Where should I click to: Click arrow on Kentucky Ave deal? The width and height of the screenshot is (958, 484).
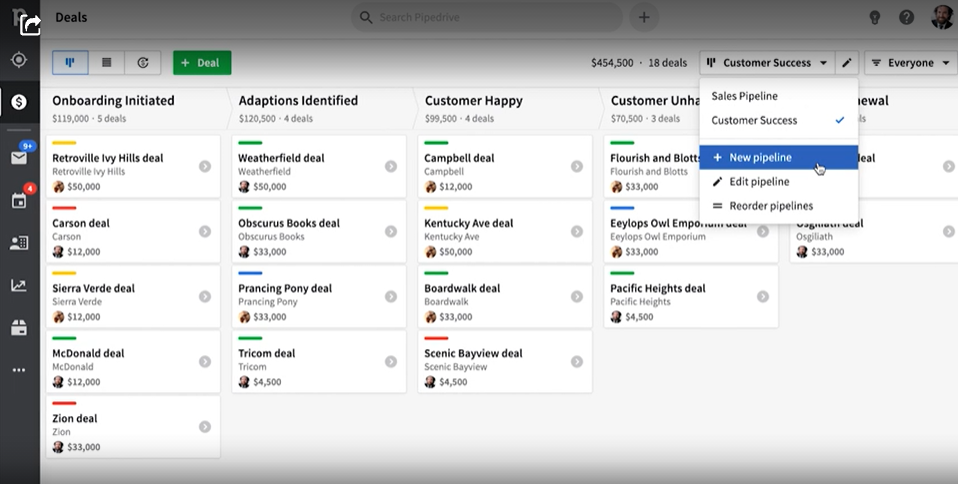click(x=577, y=232)
